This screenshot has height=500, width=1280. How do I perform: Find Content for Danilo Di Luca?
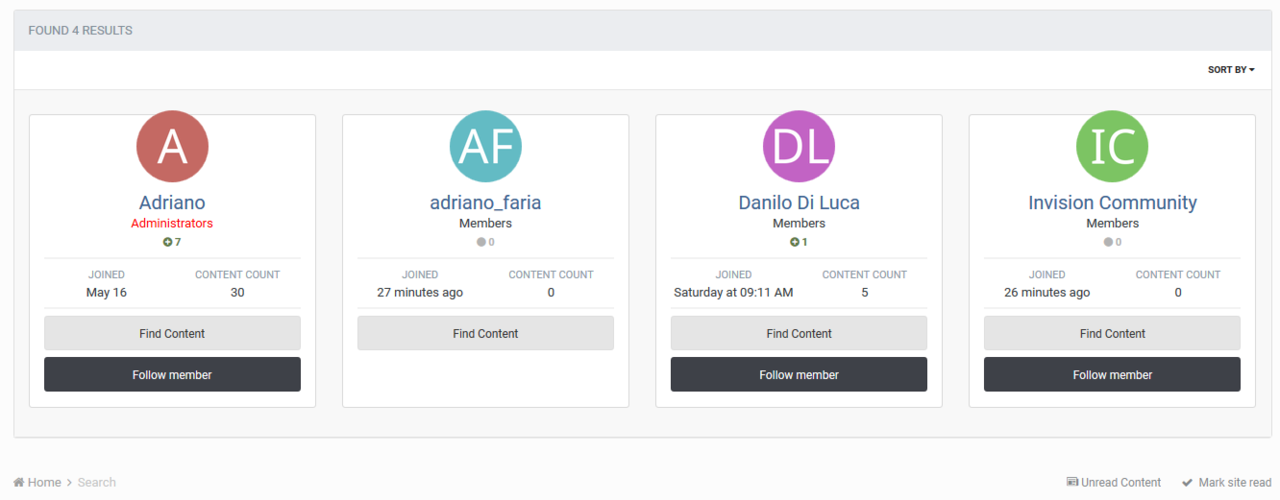(799, 333)
